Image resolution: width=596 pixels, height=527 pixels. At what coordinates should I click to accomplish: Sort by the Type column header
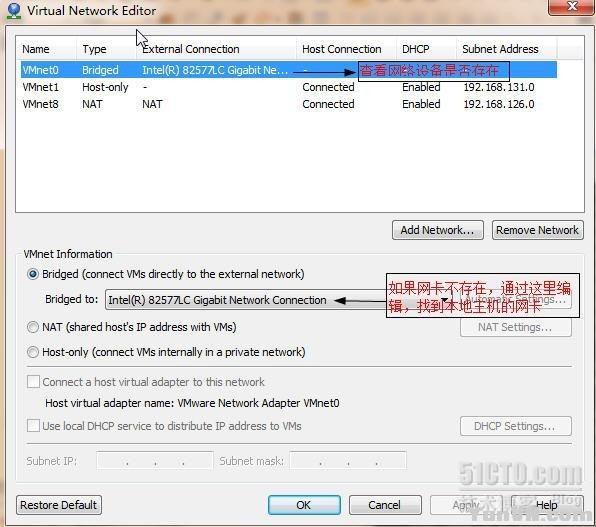(x=106, y=49)
